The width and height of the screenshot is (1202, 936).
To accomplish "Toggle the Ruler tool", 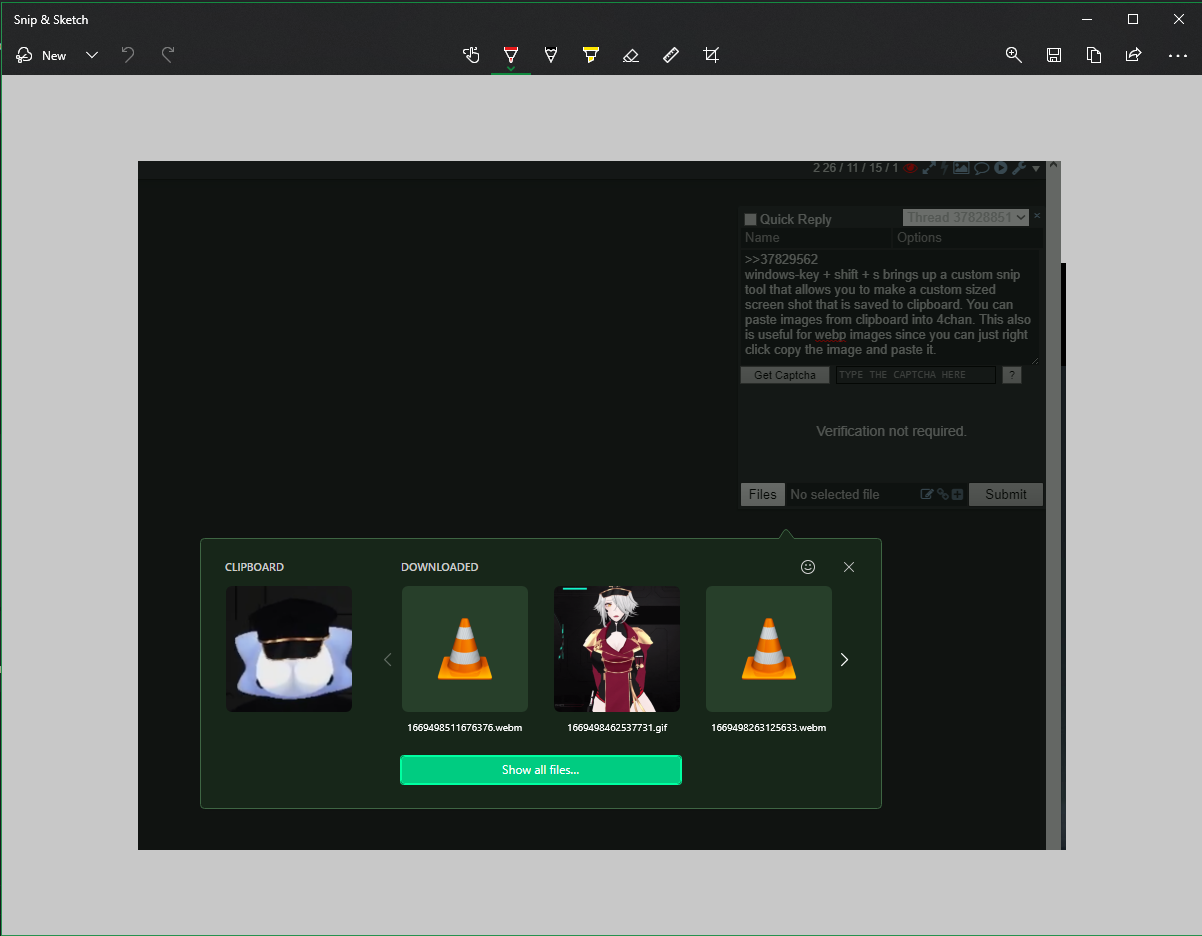I will (x=671, y=55).
